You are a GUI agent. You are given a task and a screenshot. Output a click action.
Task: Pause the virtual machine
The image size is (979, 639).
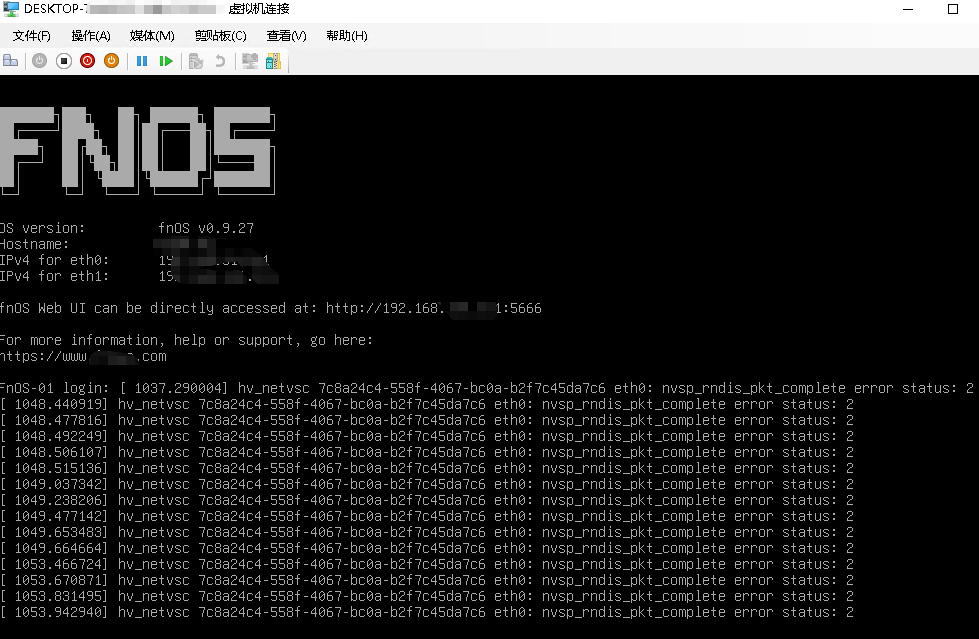click(142, 61)
